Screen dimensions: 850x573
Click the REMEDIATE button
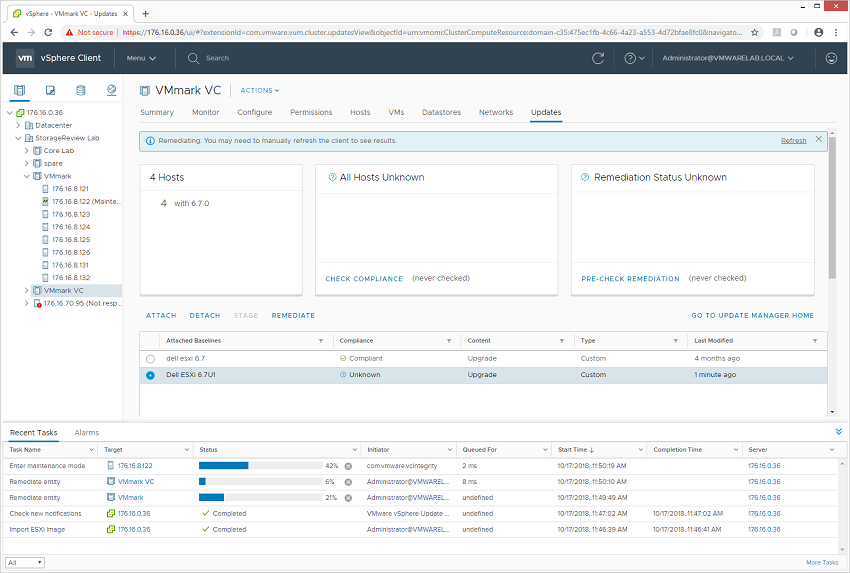coord(293,316)
